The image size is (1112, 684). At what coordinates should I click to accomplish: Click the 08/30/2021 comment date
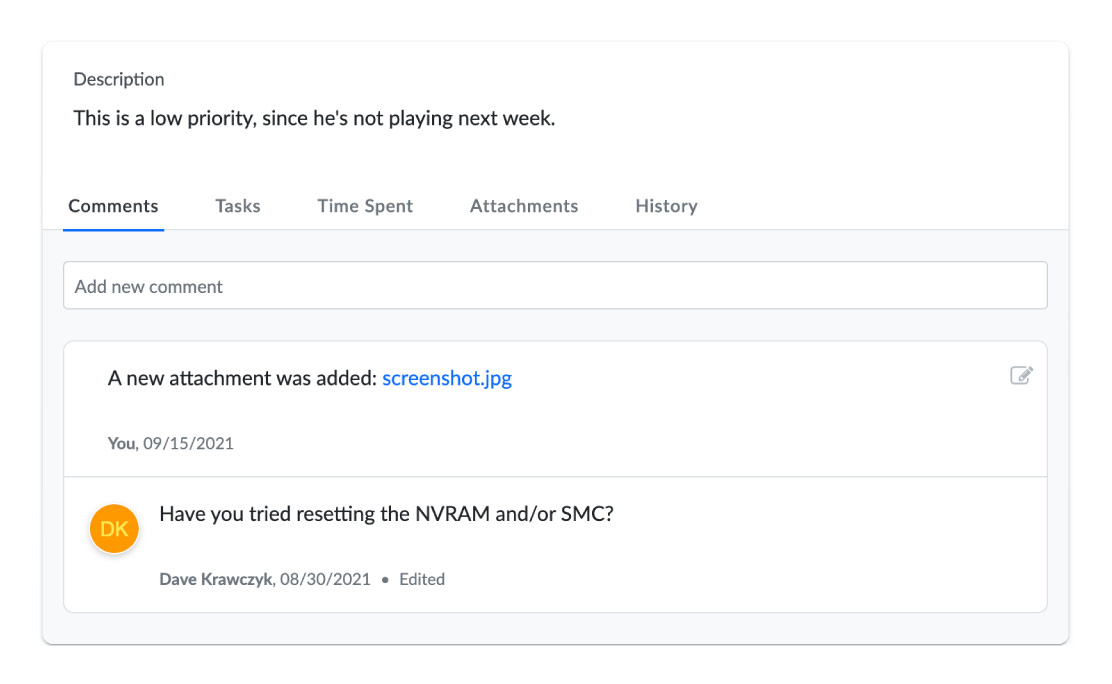click(325, 579)
